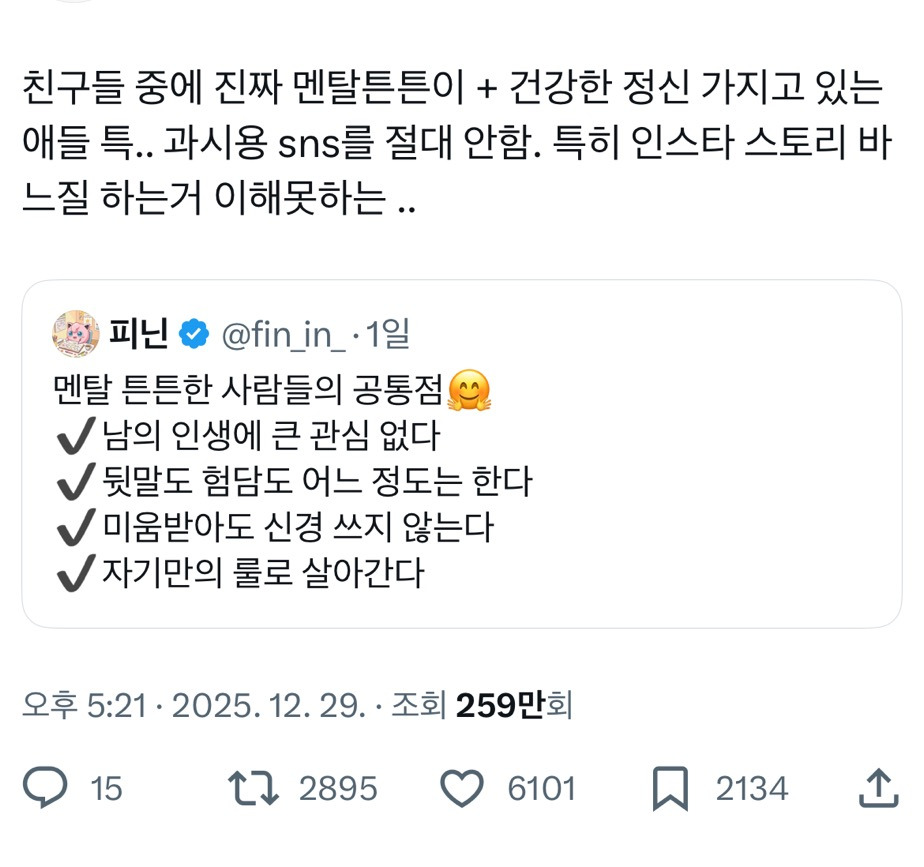Open the reply composer via the speech bubble icon

pyautogui.click(x=43, y=789)
